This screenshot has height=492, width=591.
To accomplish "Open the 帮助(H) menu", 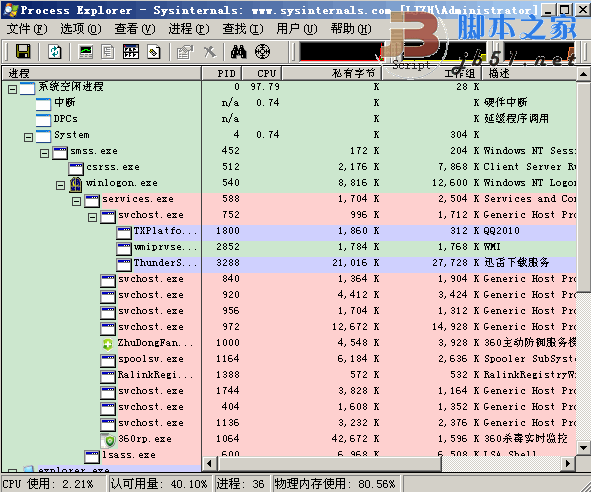I will click(x=351, y=29).
